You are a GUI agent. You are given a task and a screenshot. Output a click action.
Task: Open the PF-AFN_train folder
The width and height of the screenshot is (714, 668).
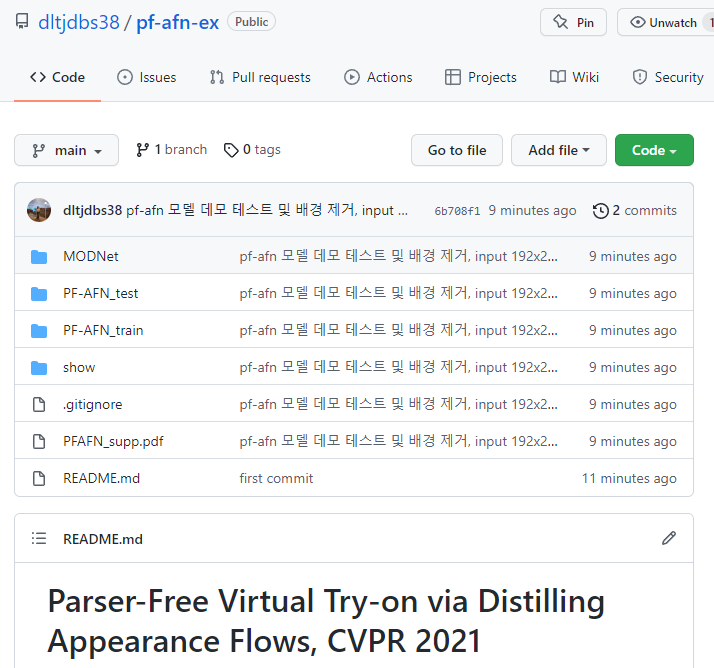[103, 330]
